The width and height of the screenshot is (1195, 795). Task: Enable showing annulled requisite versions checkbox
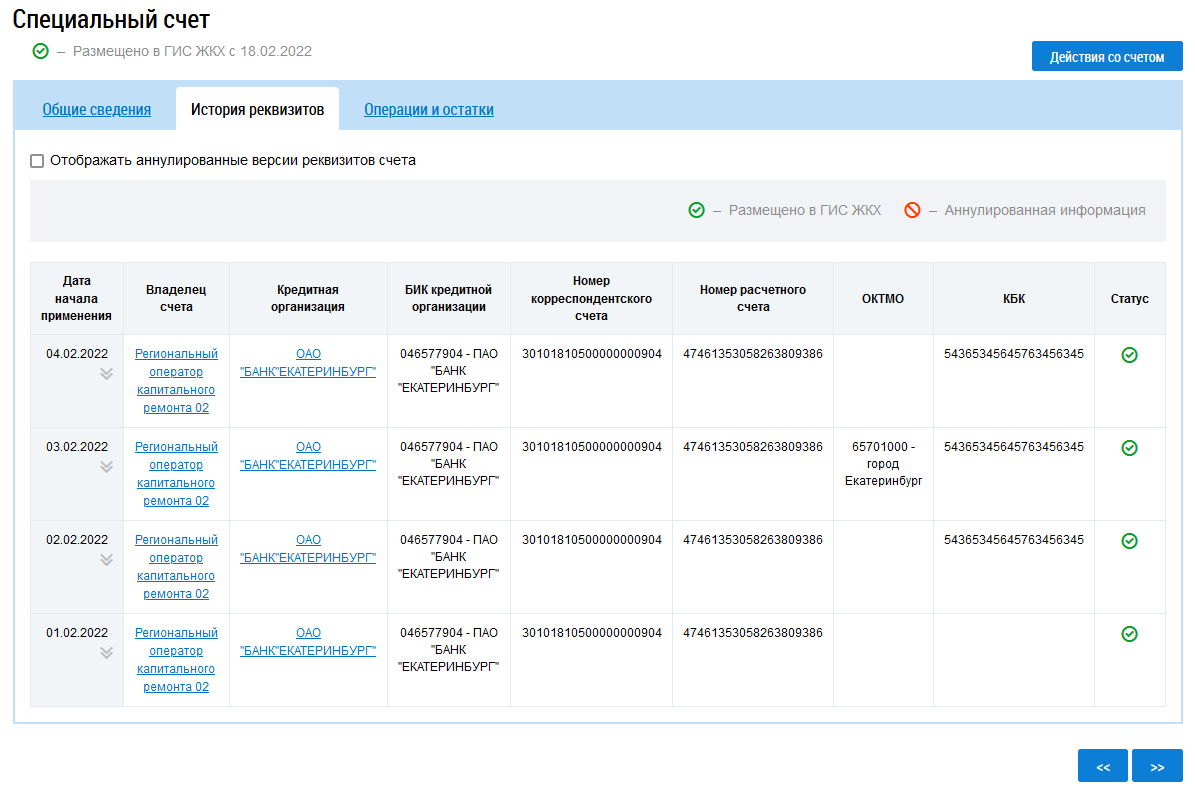[37, 160]
